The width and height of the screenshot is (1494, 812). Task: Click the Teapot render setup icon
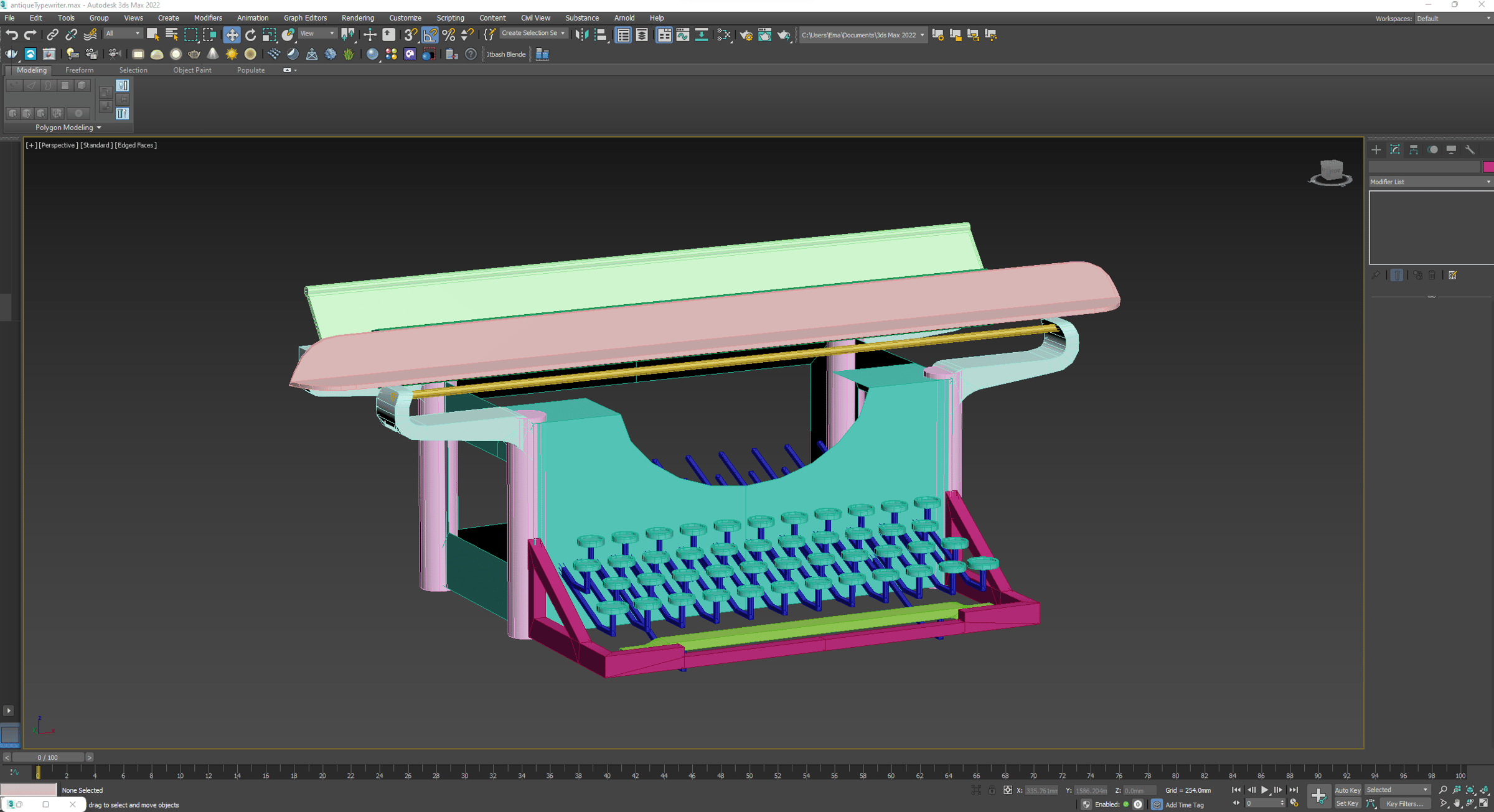pyautogui.click(x=746, y=35)
